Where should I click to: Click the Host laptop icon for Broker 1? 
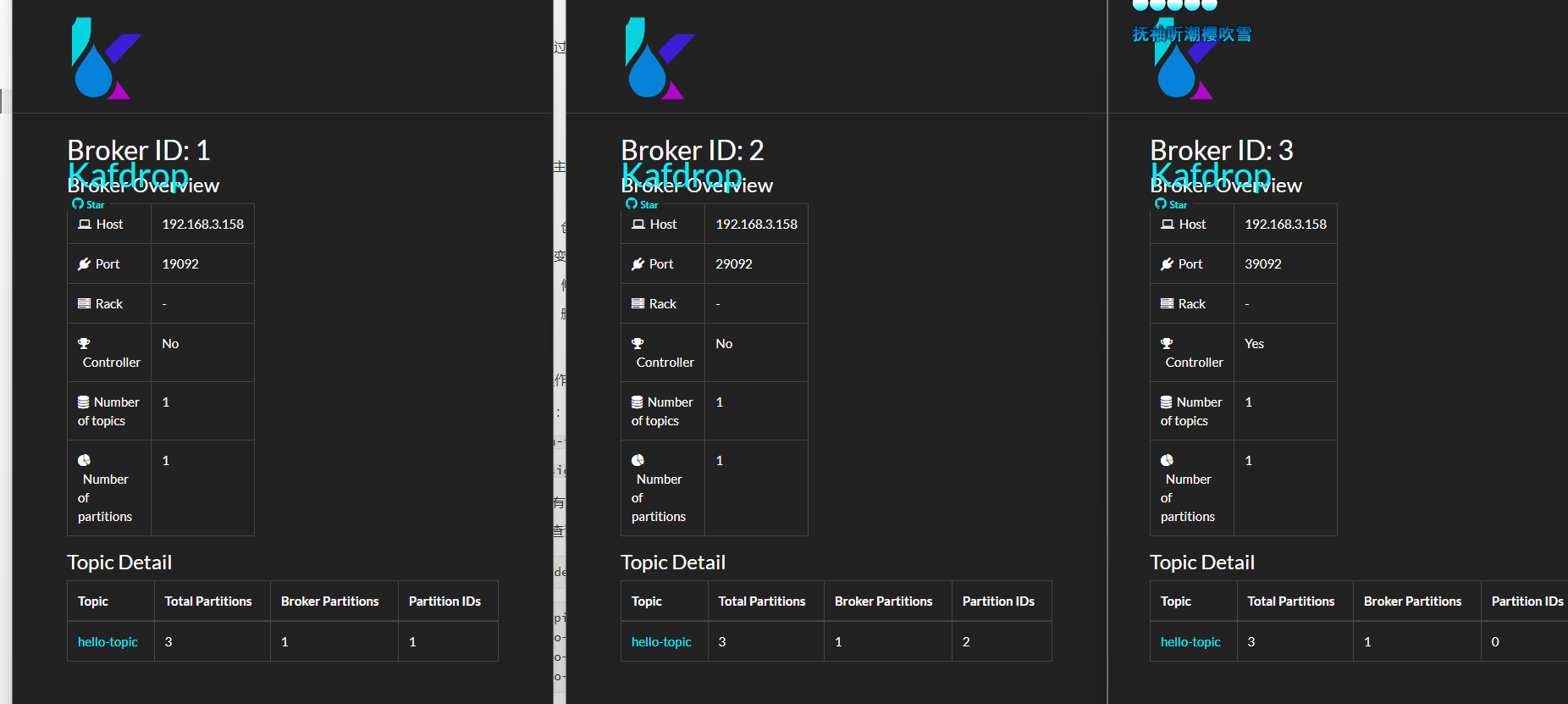(85, 225)
